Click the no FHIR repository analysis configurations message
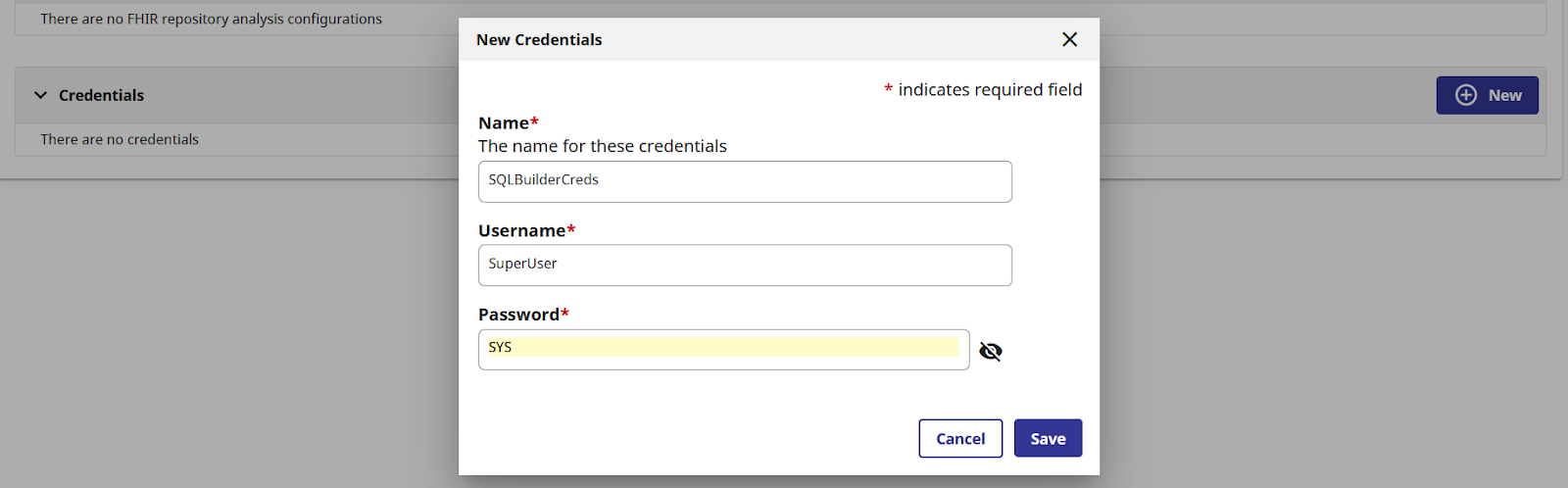The width and height of the screenshot is (1568, 488). (x=211, y=19)
